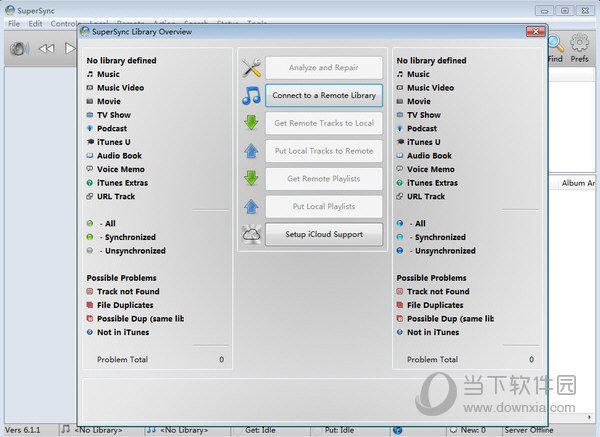The image size is (600, 437).
Task: Click the Music icon in left library panel
Action: (90, 74)
